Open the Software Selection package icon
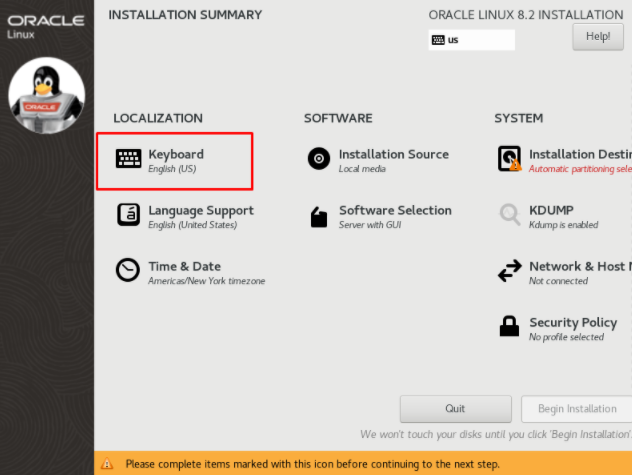632x475 pixels. pyautogui.click(x=319, y=217)
